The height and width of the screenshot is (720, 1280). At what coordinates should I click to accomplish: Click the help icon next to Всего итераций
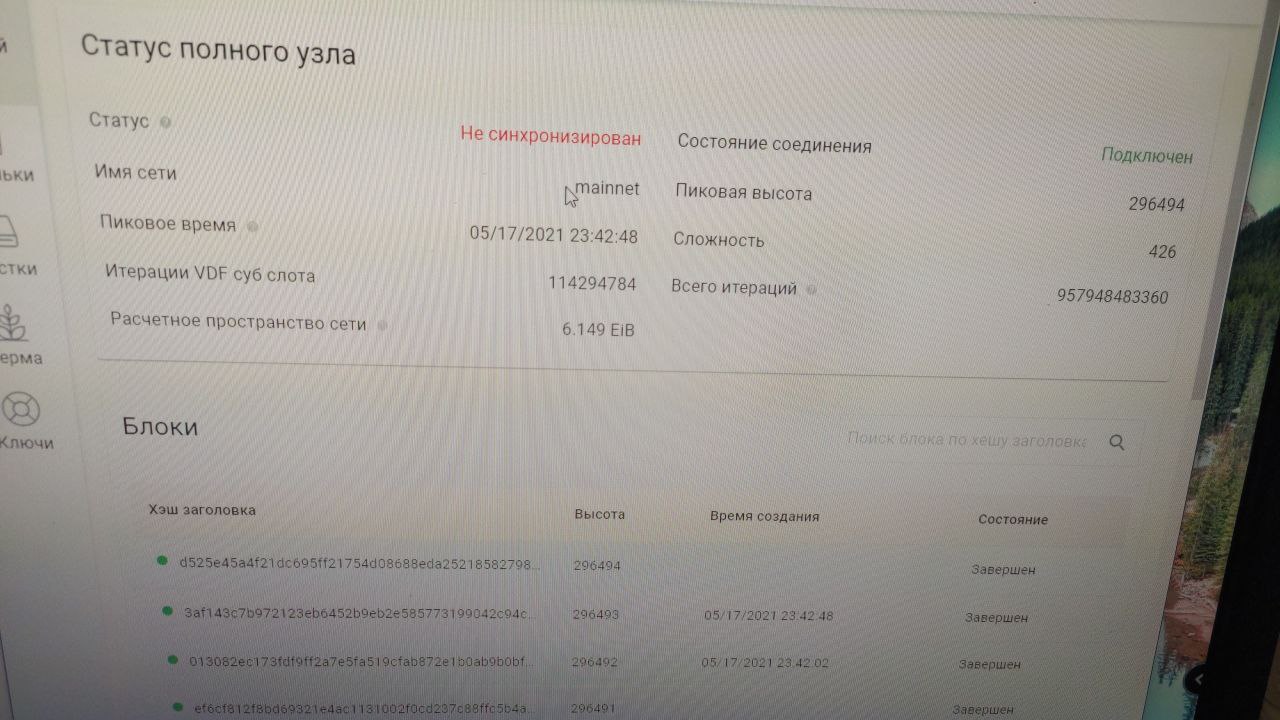[x=811, y=290]
